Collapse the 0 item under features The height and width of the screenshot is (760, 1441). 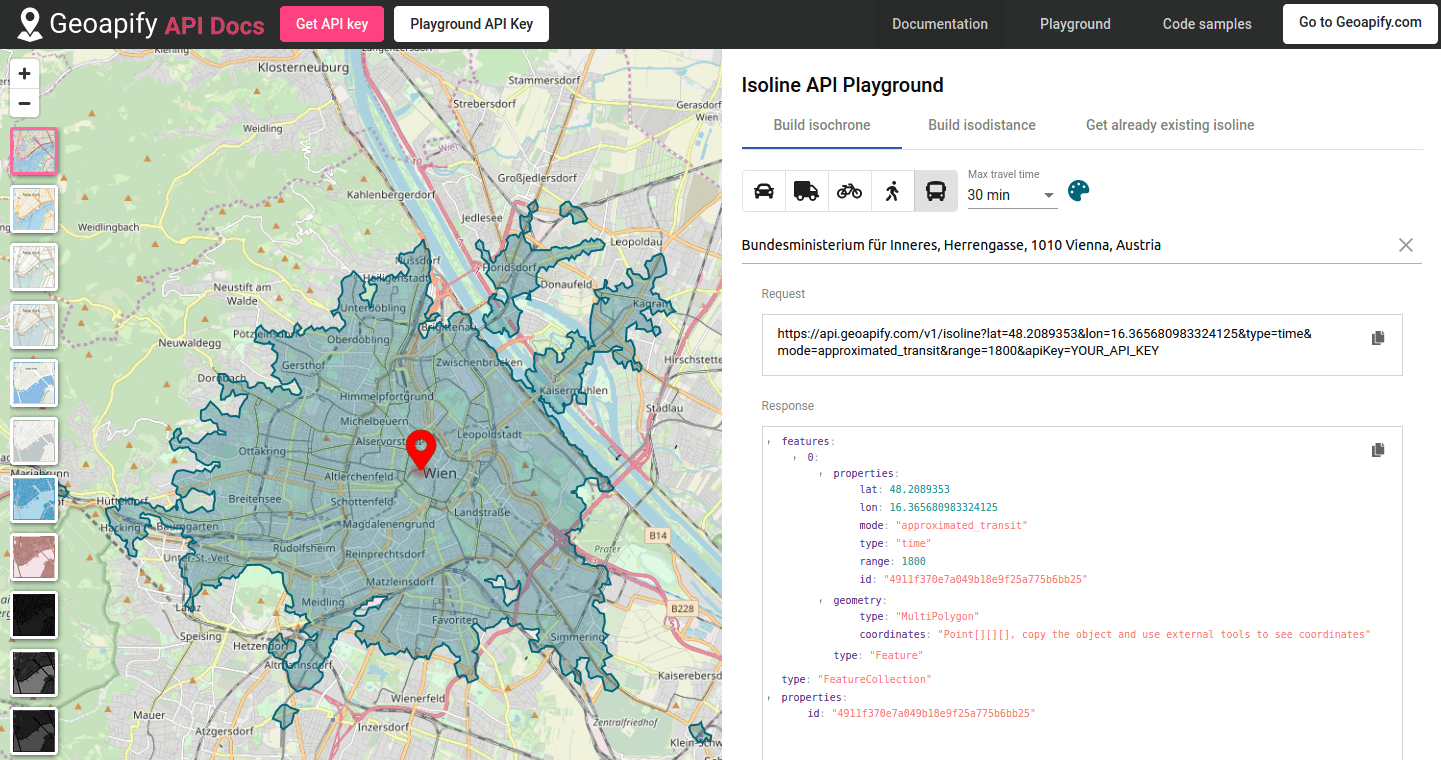pos(795,457)
